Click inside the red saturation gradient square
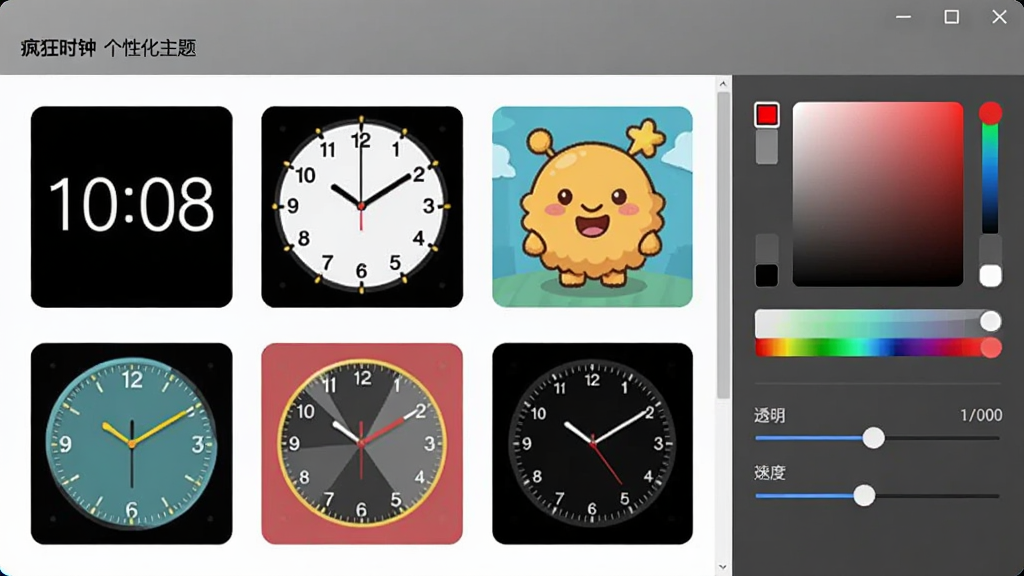This screenshot has width=1024, height=576. pyautogui.click(x=878, y=194)
